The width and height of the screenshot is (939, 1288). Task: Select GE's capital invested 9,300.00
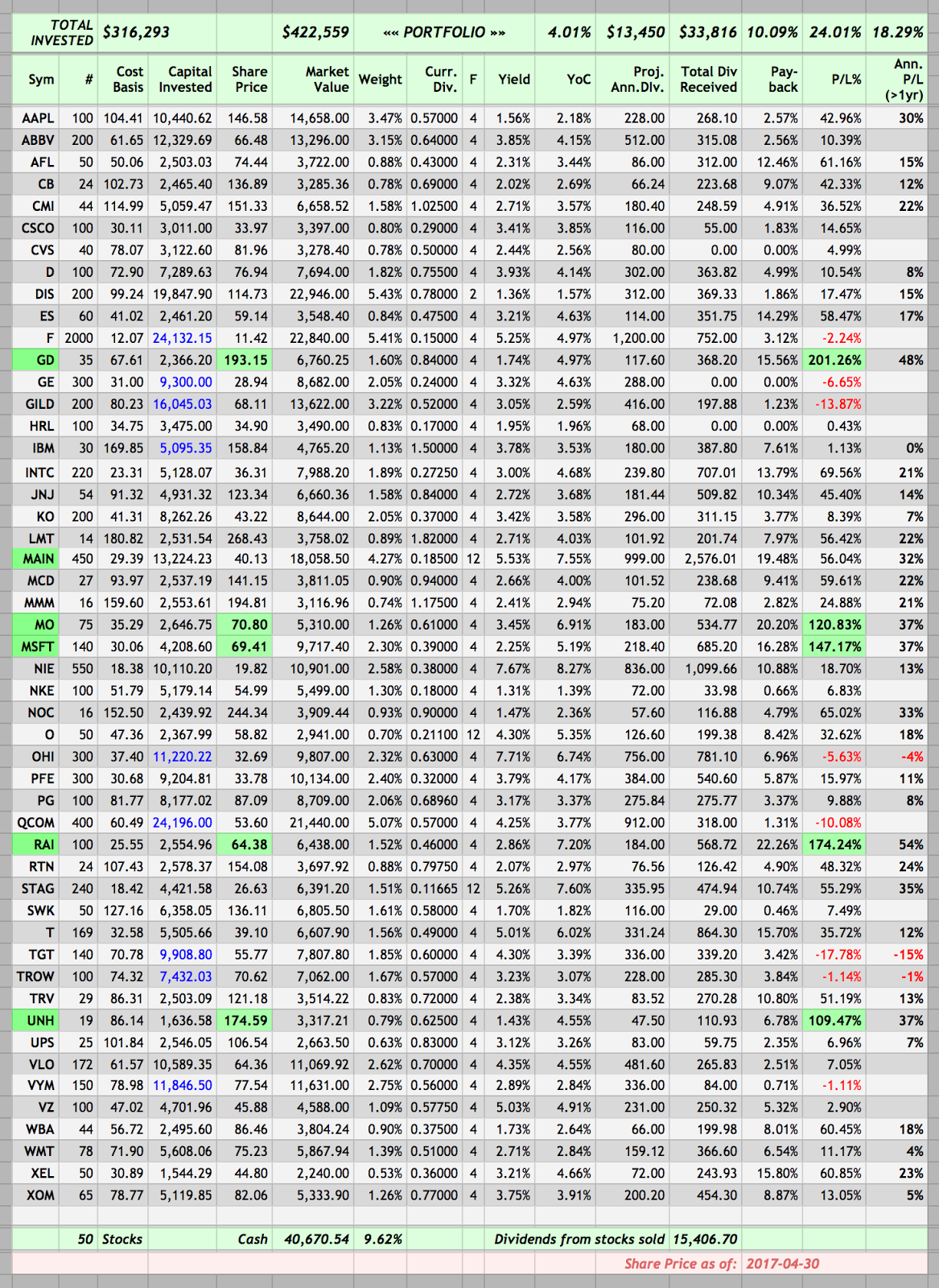[182, 382]
